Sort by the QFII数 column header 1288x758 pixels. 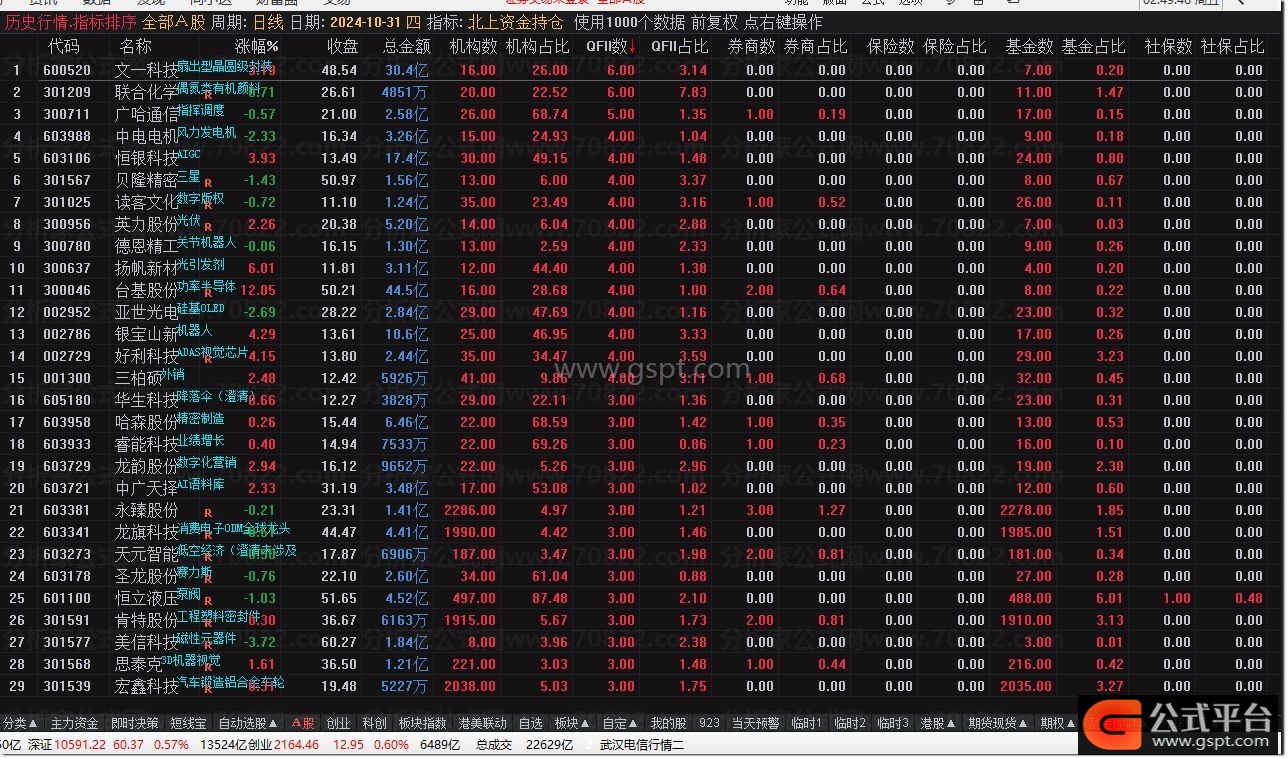[610, 46]
